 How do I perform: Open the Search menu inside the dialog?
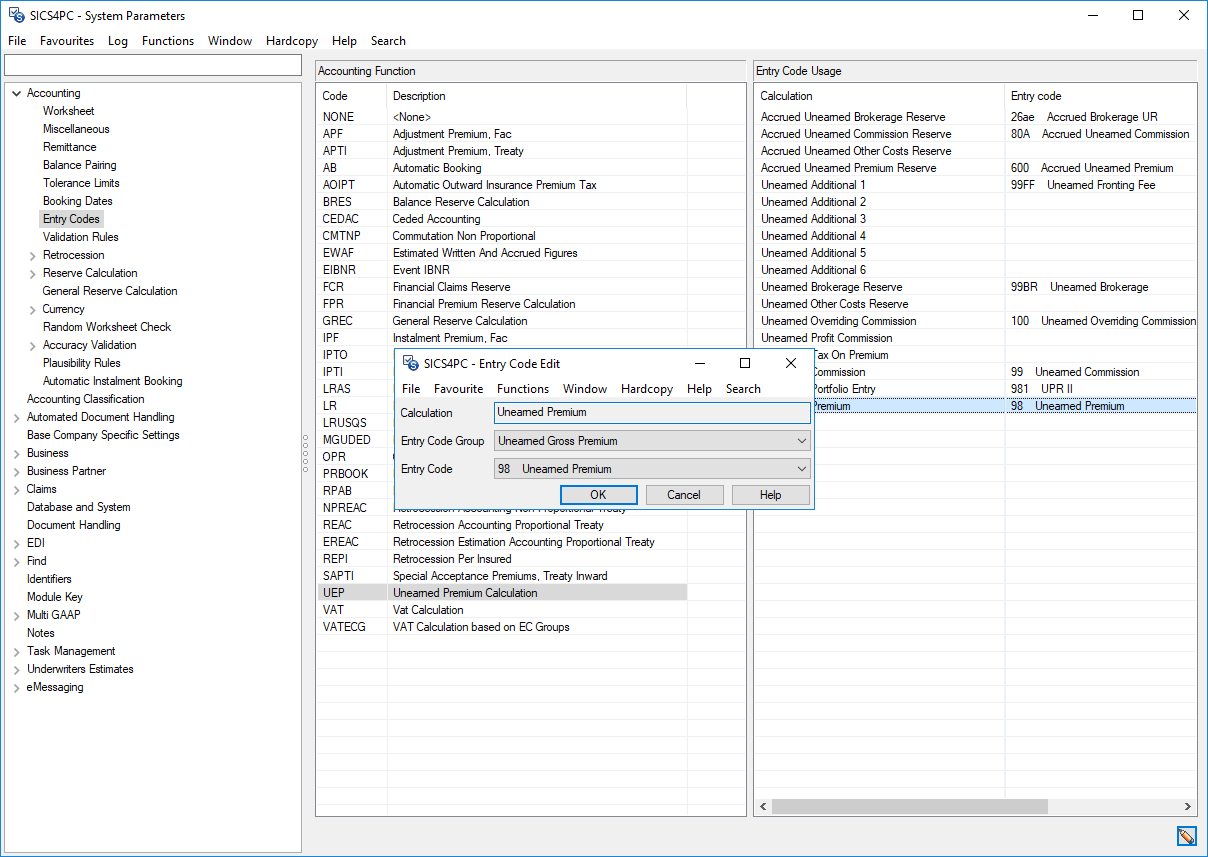click(x=743, y=389)
